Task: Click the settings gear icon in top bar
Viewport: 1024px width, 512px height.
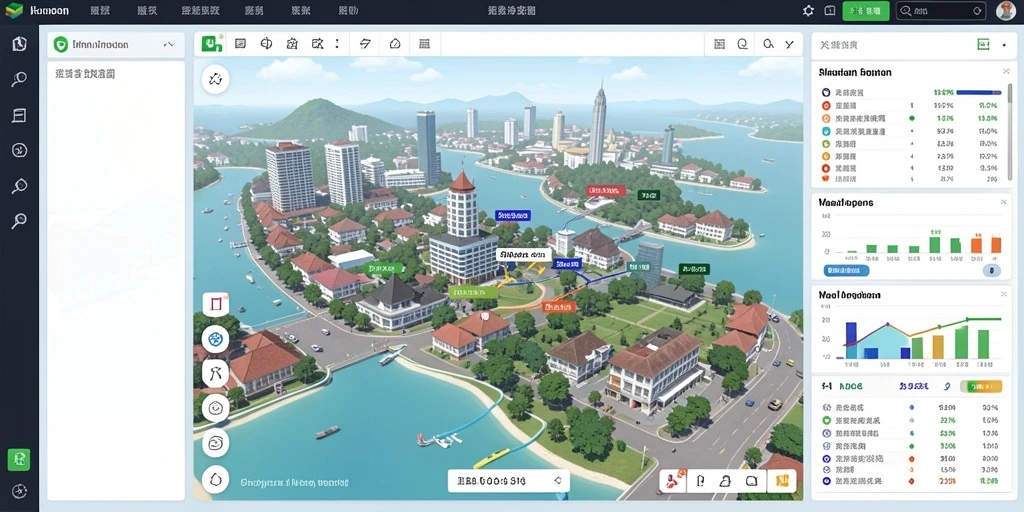Action: [x=808, y=10]
